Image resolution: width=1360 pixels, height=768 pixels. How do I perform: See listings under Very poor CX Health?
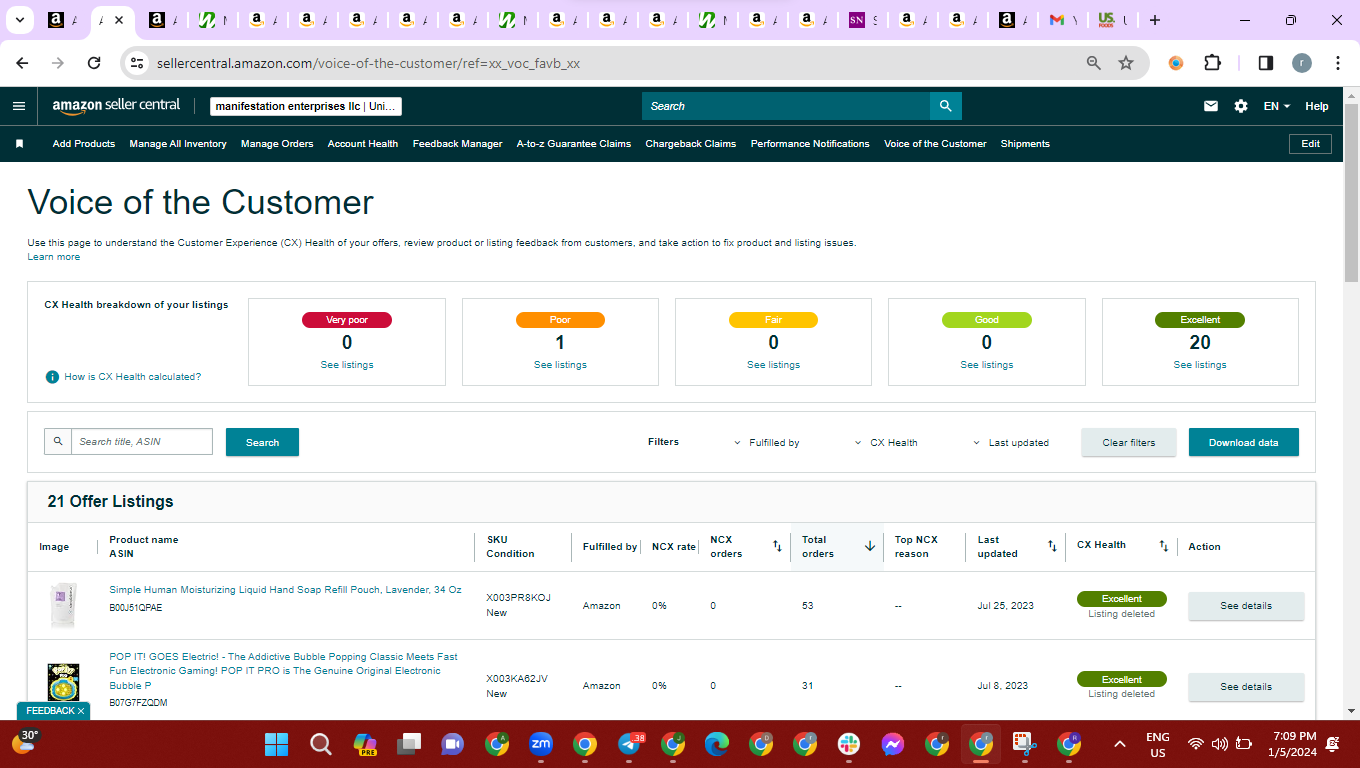point(347,365)
